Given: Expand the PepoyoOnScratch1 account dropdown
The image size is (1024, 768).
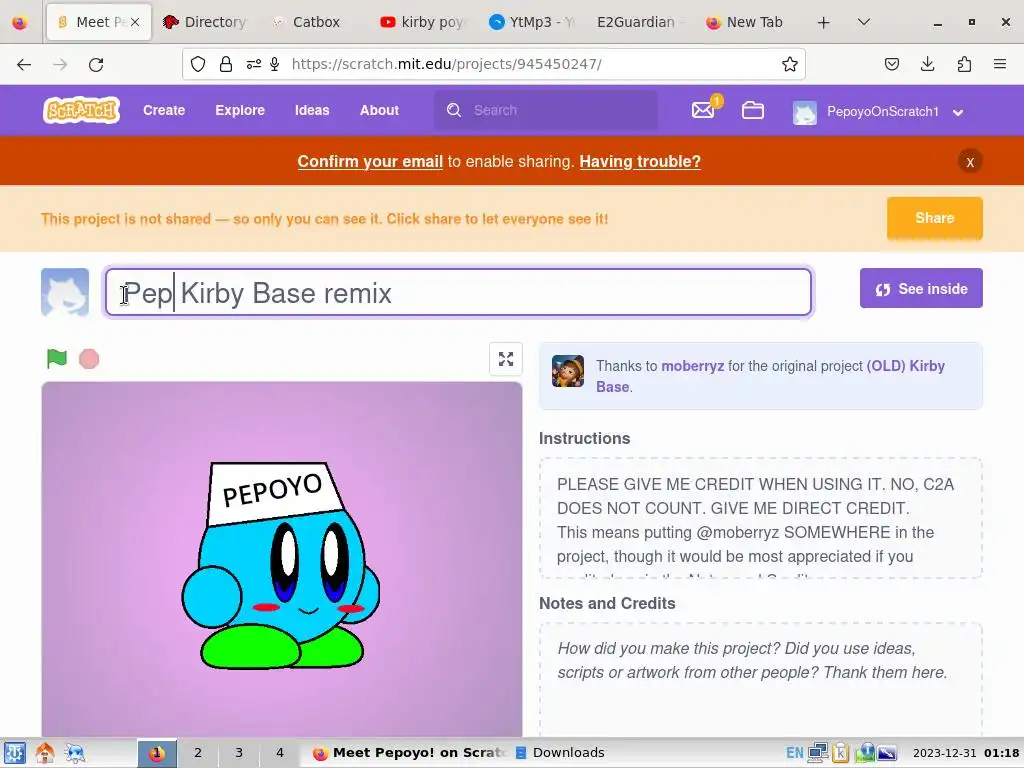Looking at the screenshot, I should coord(958,112).
